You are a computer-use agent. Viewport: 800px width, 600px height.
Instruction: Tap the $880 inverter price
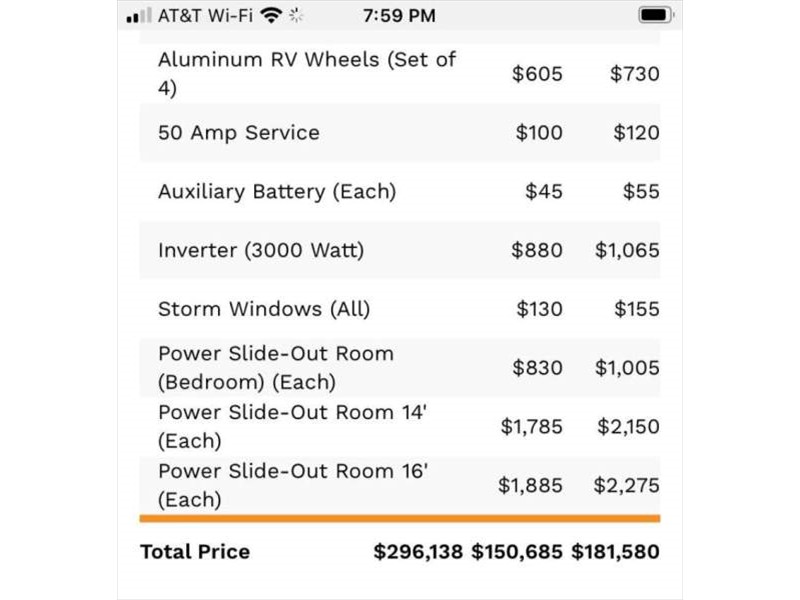point(537,250)
